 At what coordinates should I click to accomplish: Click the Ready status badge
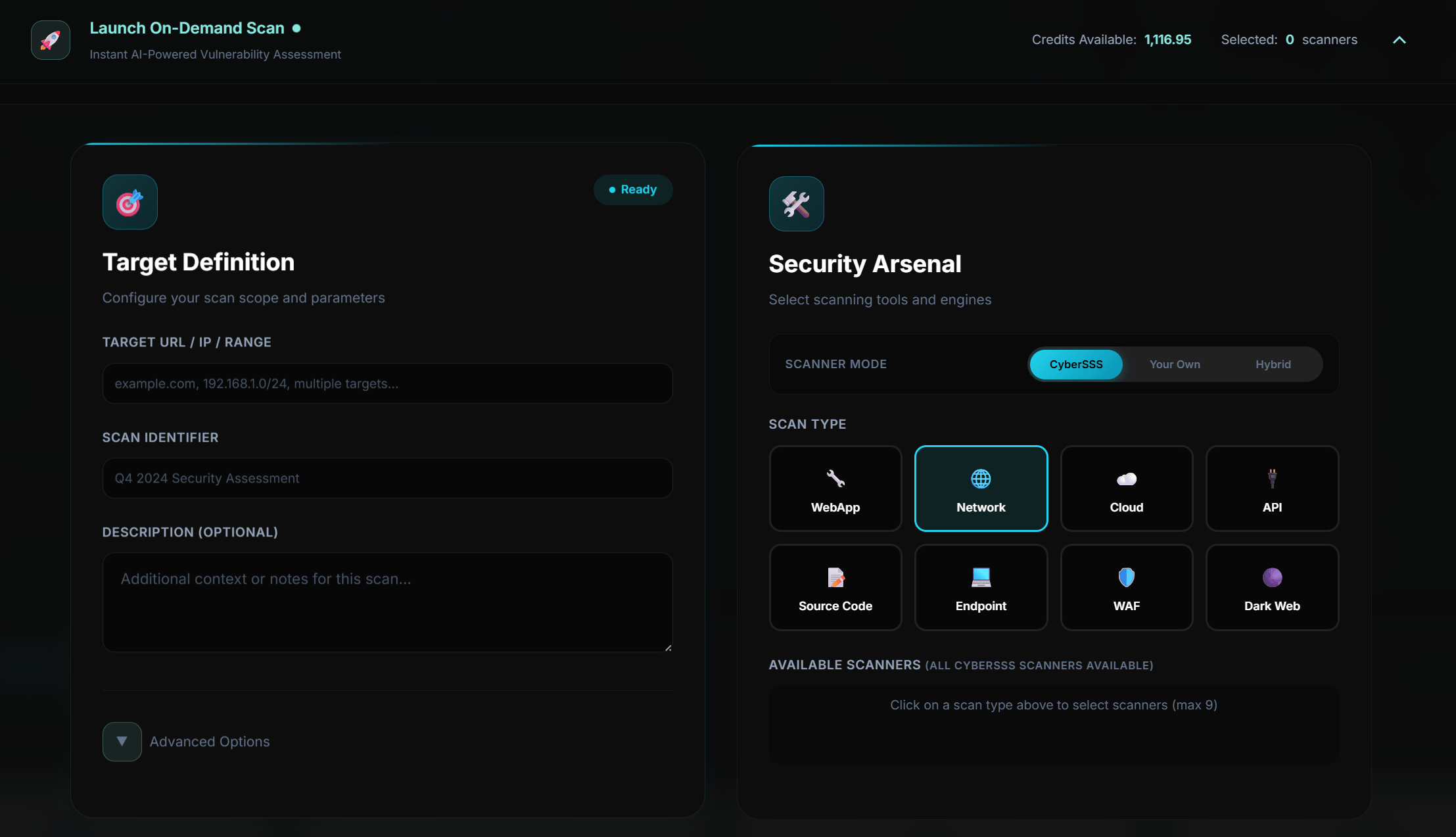(x=632, y=189)
